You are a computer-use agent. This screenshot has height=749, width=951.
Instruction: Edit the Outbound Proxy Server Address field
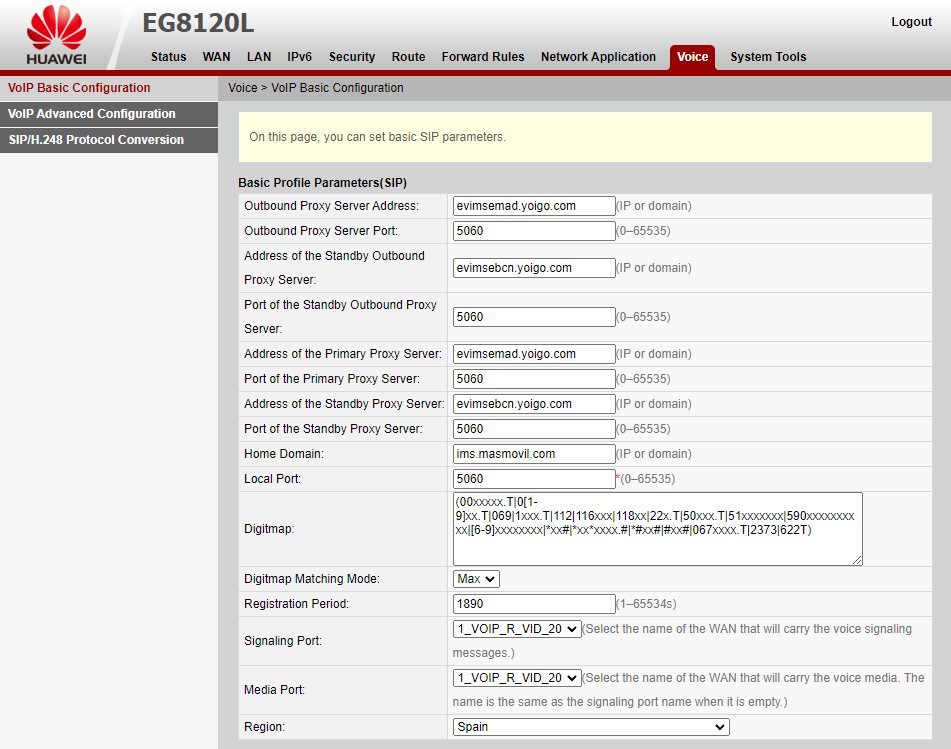click(534, 206)
